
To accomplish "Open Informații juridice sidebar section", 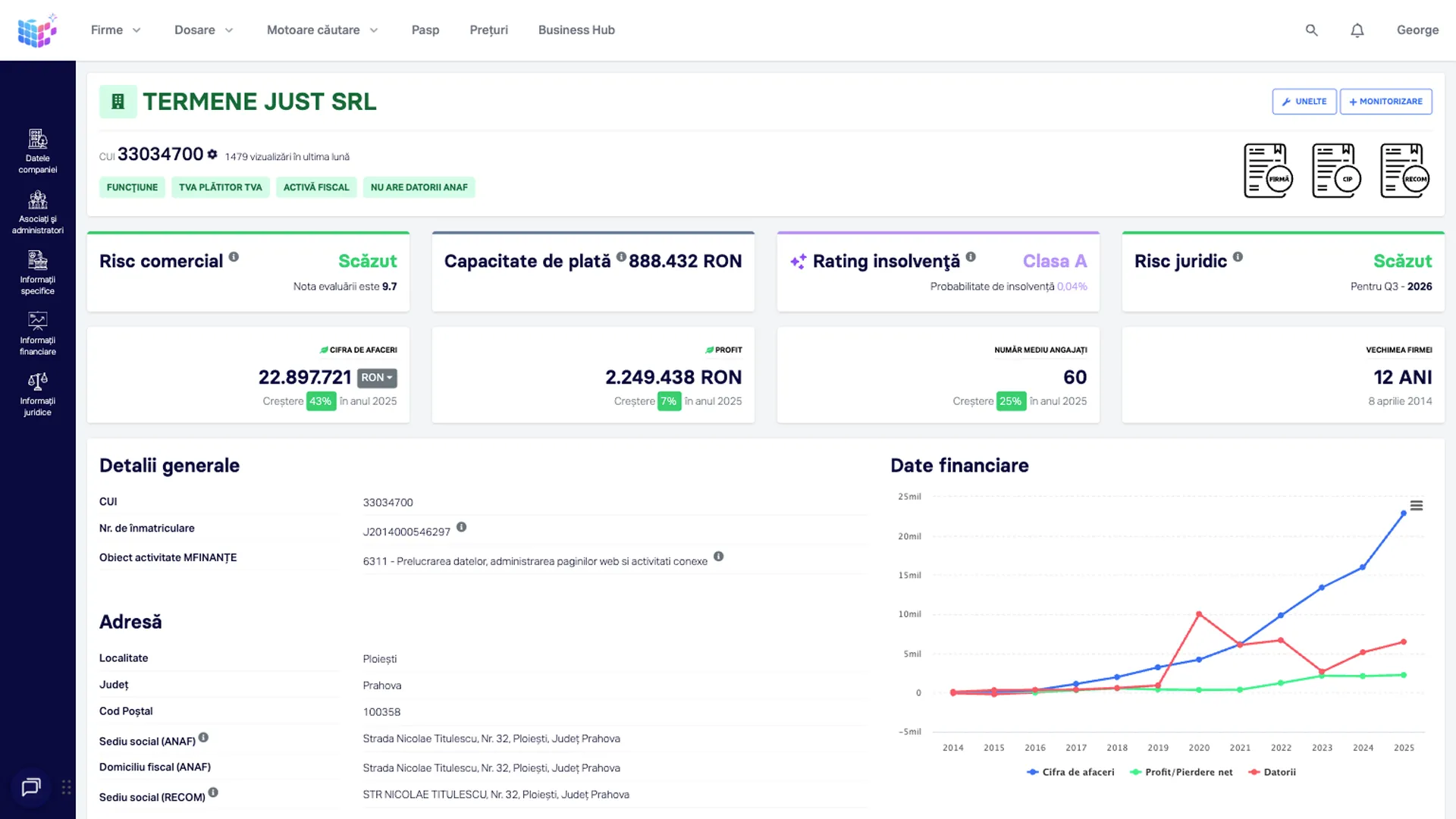I will pyautogui.click(x=38, y=394).
